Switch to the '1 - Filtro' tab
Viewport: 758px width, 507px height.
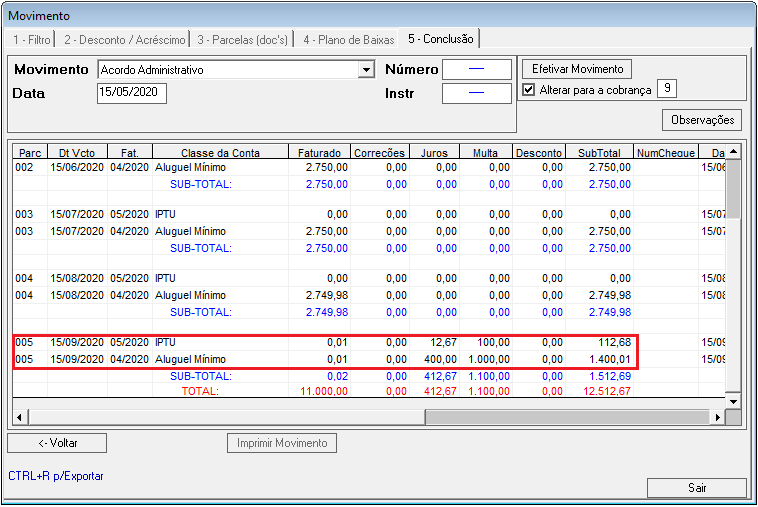[31, 39]
